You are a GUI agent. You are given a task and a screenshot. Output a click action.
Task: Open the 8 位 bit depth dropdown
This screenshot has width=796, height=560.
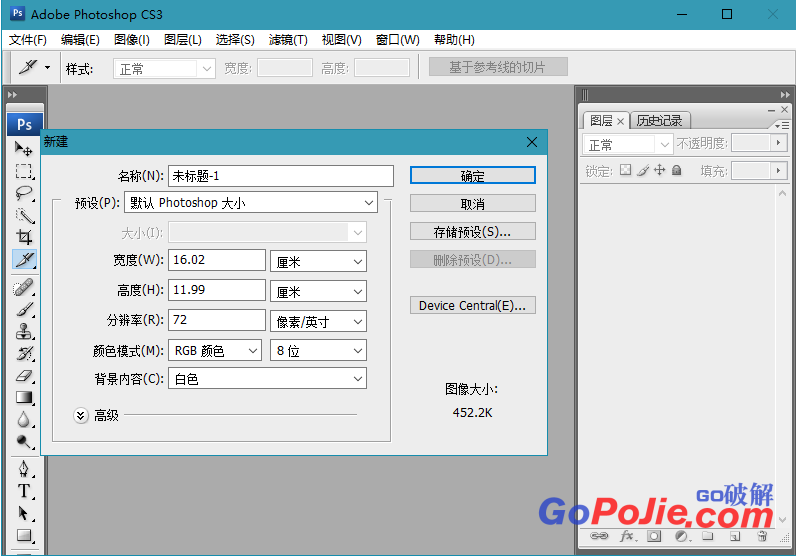click(318, 350)
